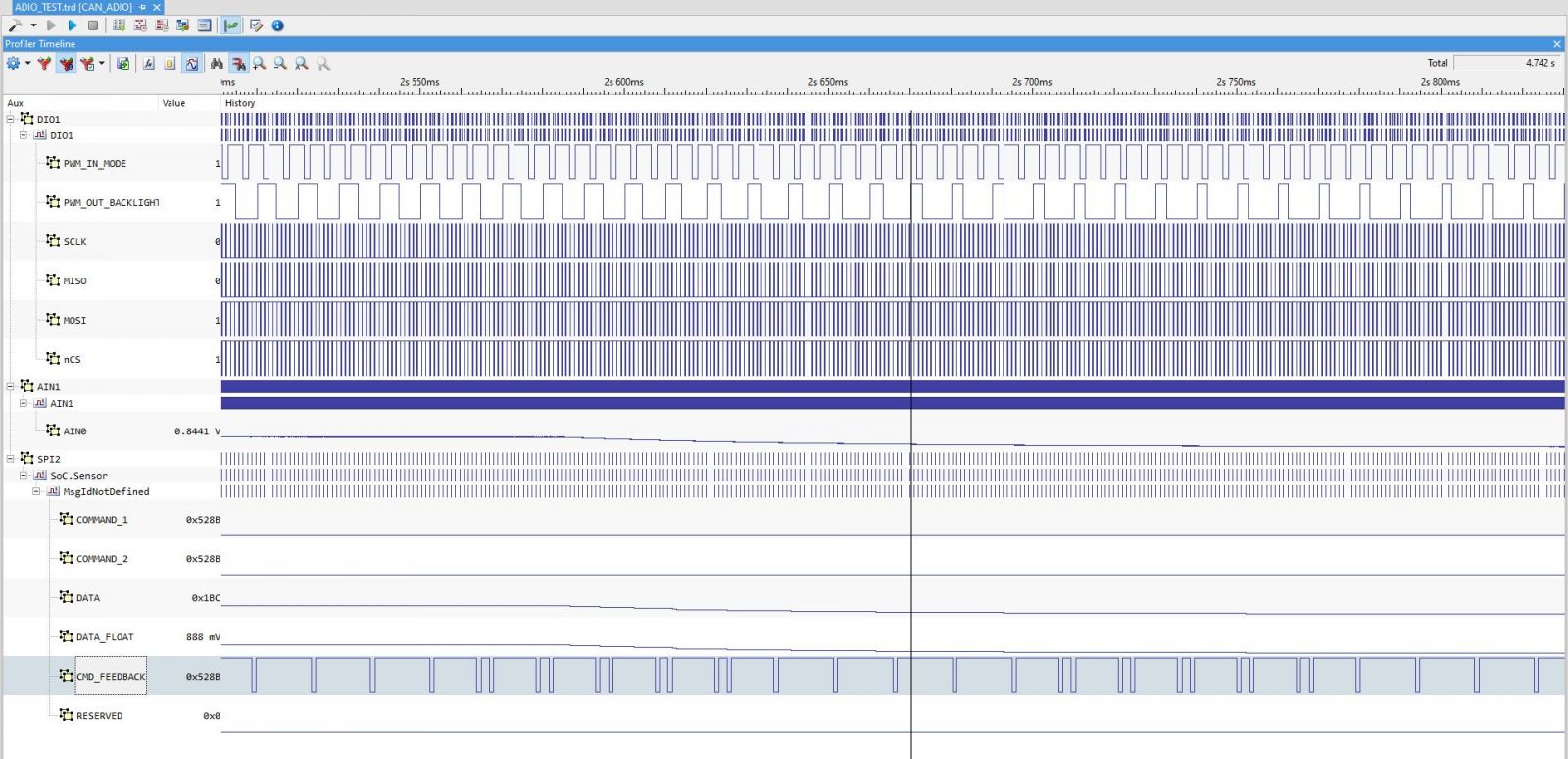Collapse the SPI2 node
This screenshot has height=759, width=1568.
(x=11, y=458)
